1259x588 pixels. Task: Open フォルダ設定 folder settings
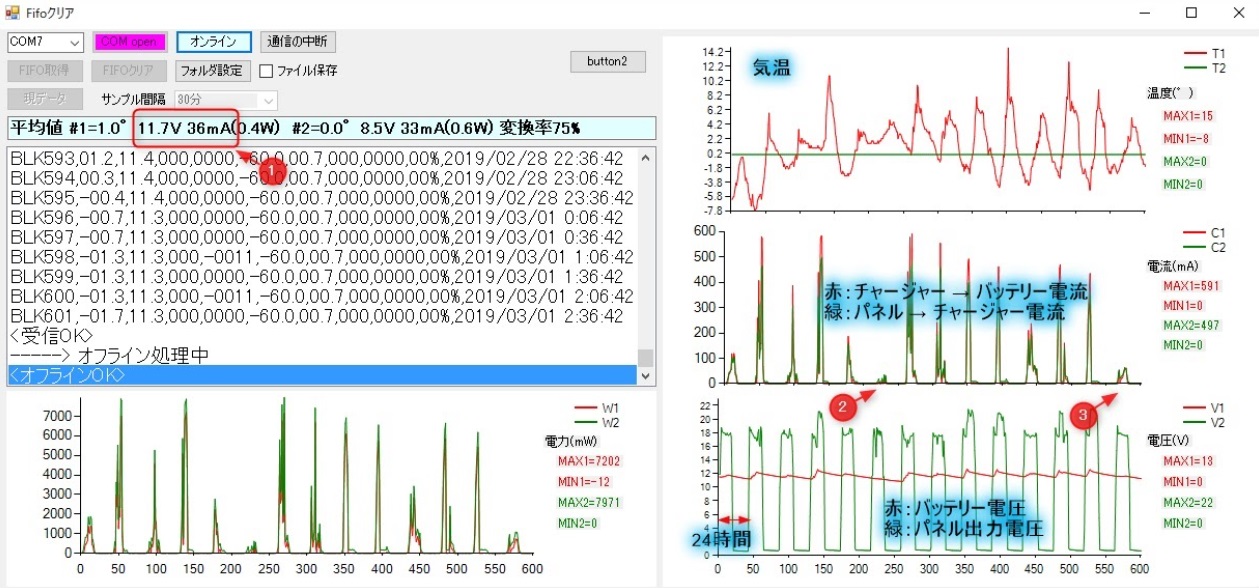click(x=210, y=71)
